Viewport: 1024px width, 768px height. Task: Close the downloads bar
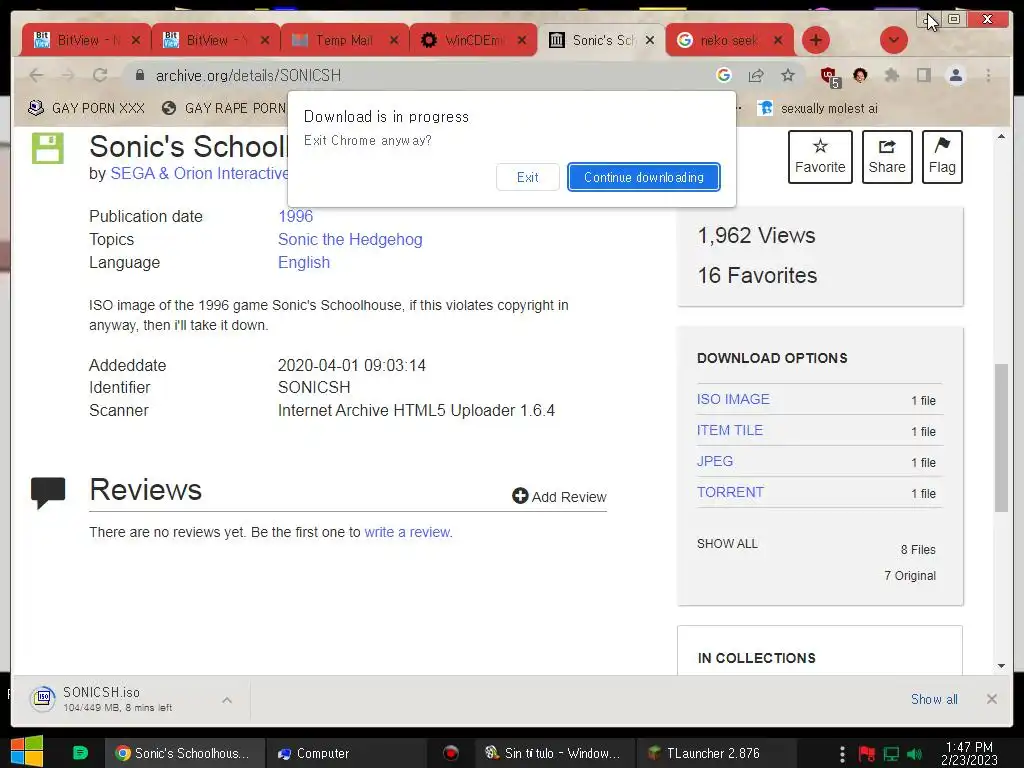pyautogui.click(x=991, y=699)
